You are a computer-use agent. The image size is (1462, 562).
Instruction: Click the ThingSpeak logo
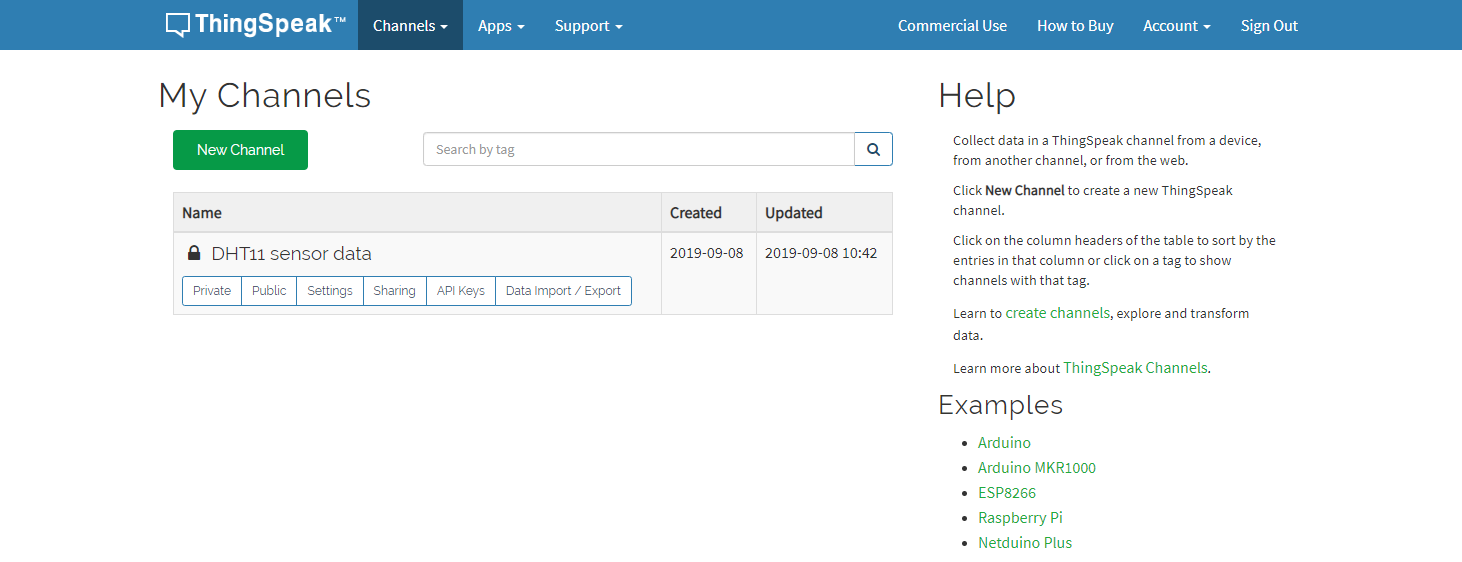tap(256, 25)
